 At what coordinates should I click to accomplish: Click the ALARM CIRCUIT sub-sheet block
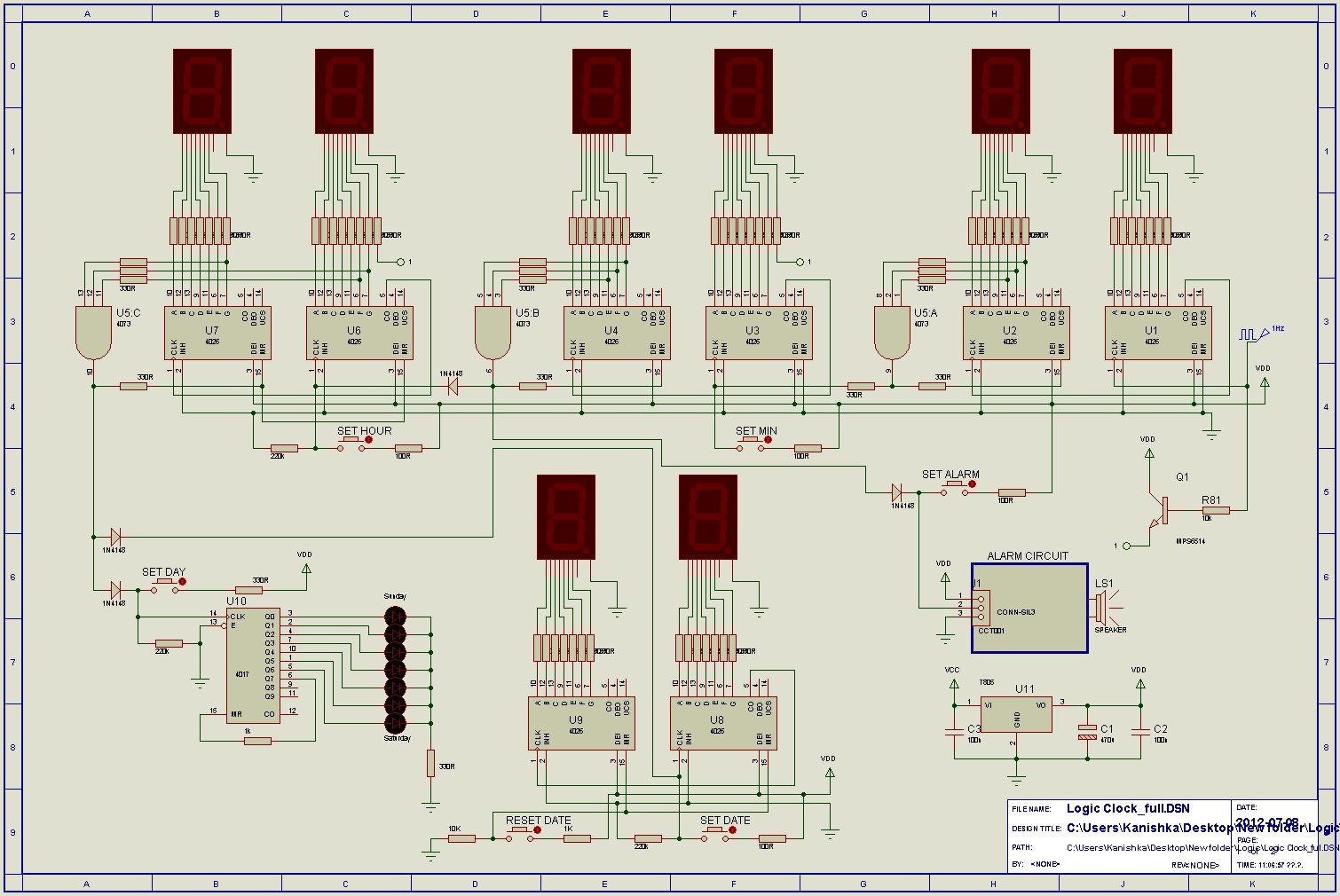click(x=1029, y=608)
